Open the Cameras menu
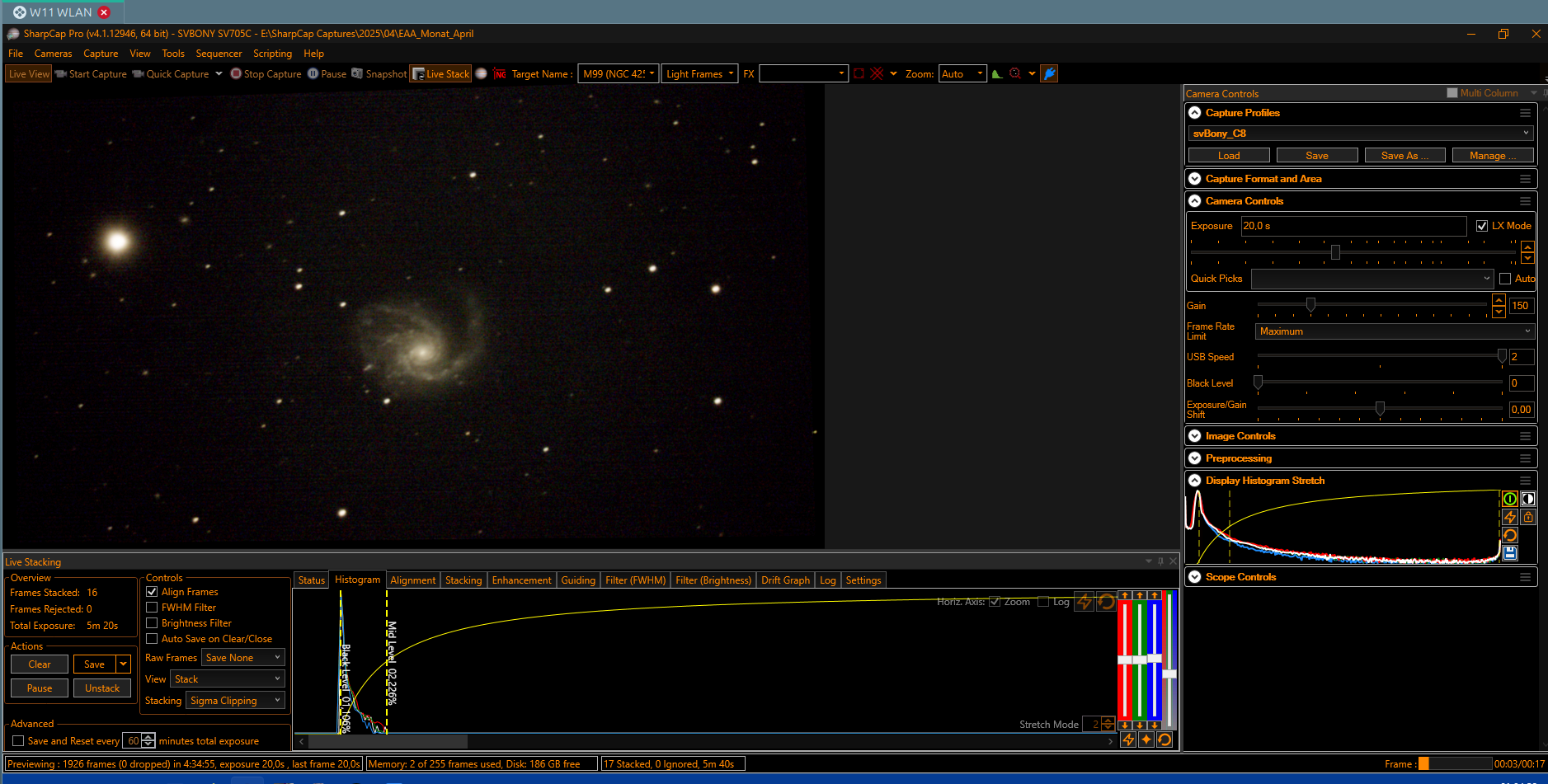 point(53,54)
